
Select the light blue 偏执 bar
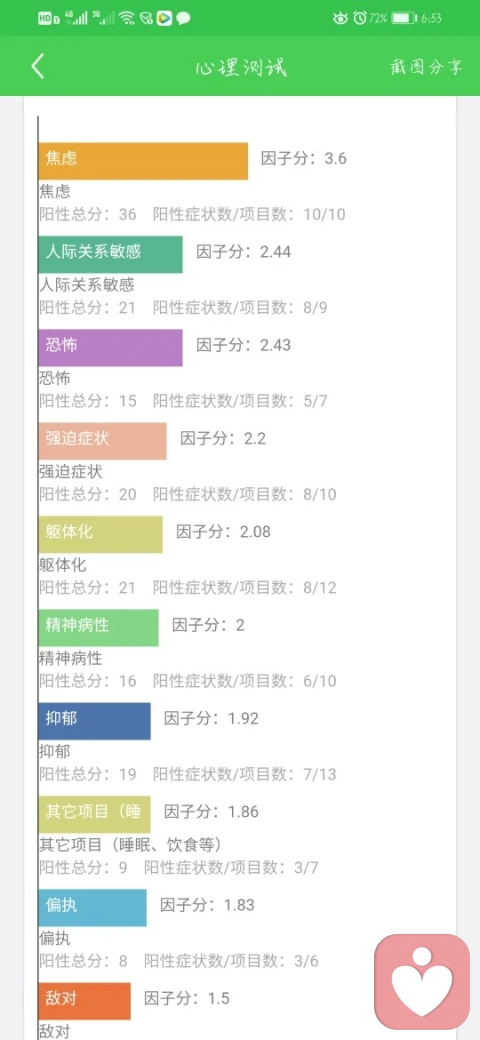click(x=93, y=907)
